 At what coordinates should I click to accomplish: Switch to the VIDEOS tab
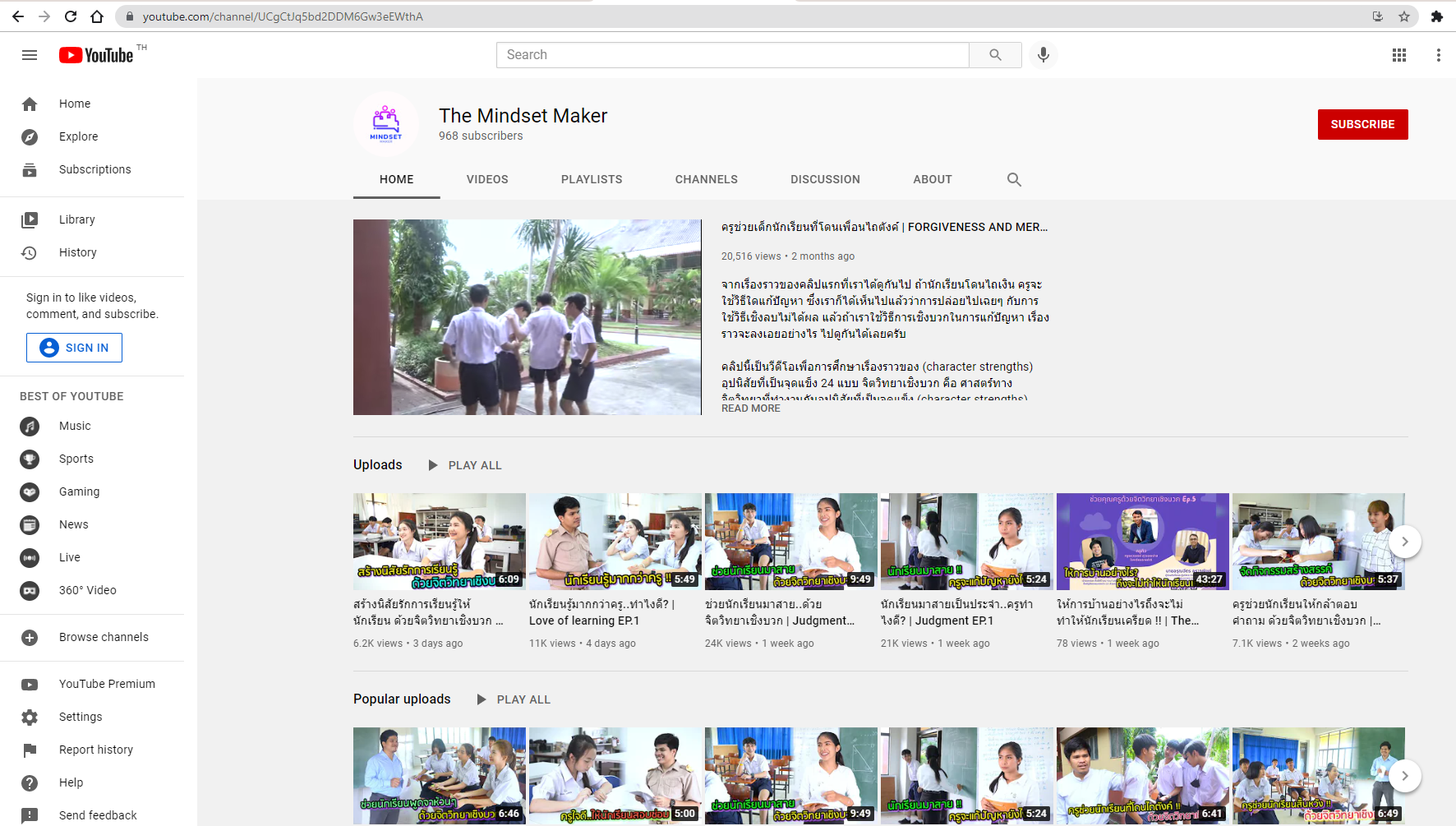point(487,179)
